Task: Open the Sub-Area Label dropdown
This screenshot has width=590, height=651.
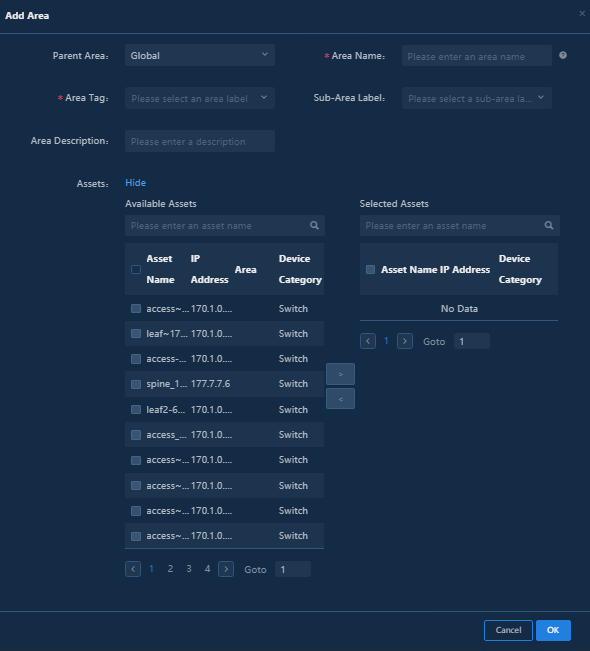Action: pyautogui.click(x=477, y=98)
